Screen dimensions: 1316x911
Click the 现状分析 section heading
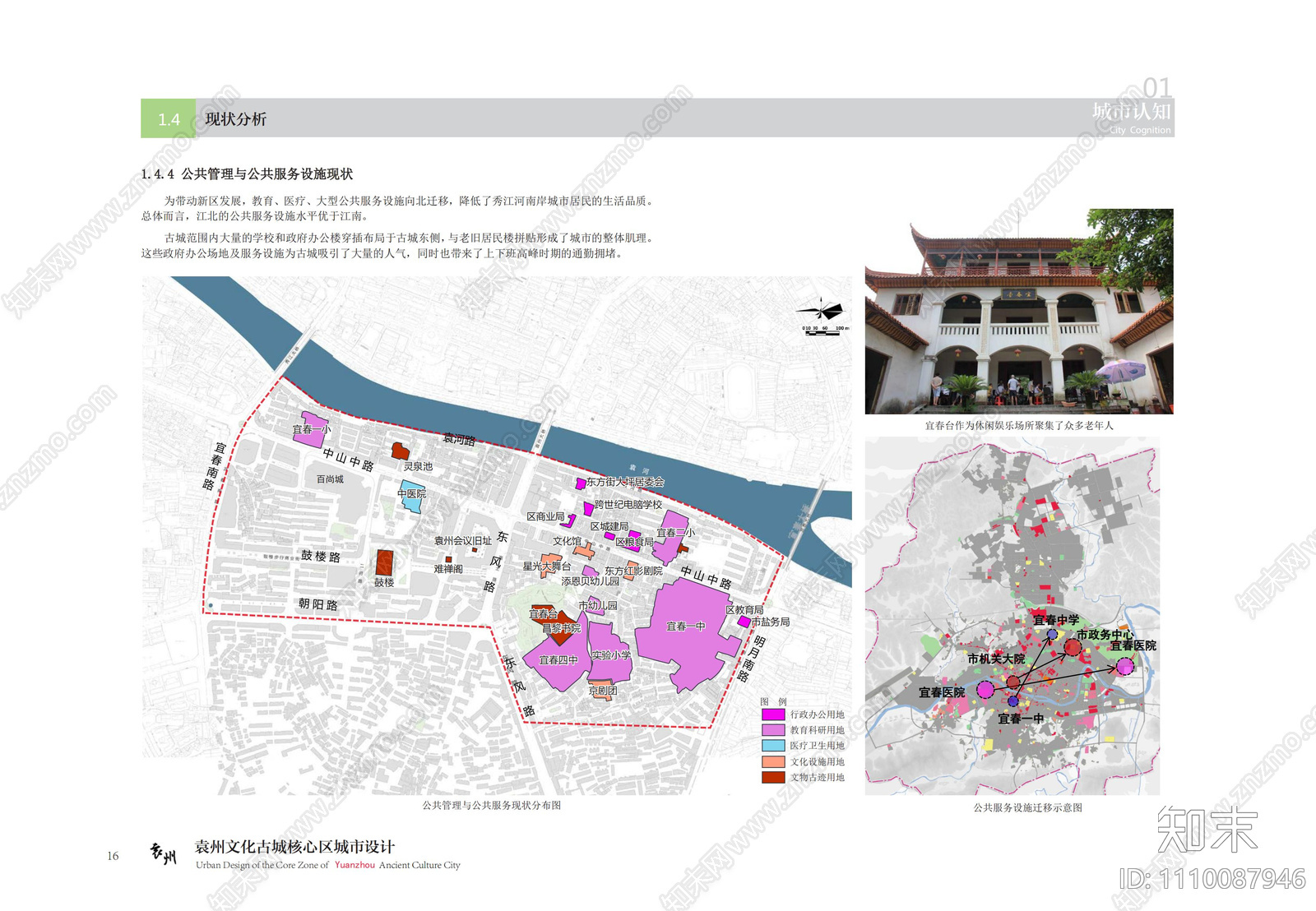(x=236, y=119)
